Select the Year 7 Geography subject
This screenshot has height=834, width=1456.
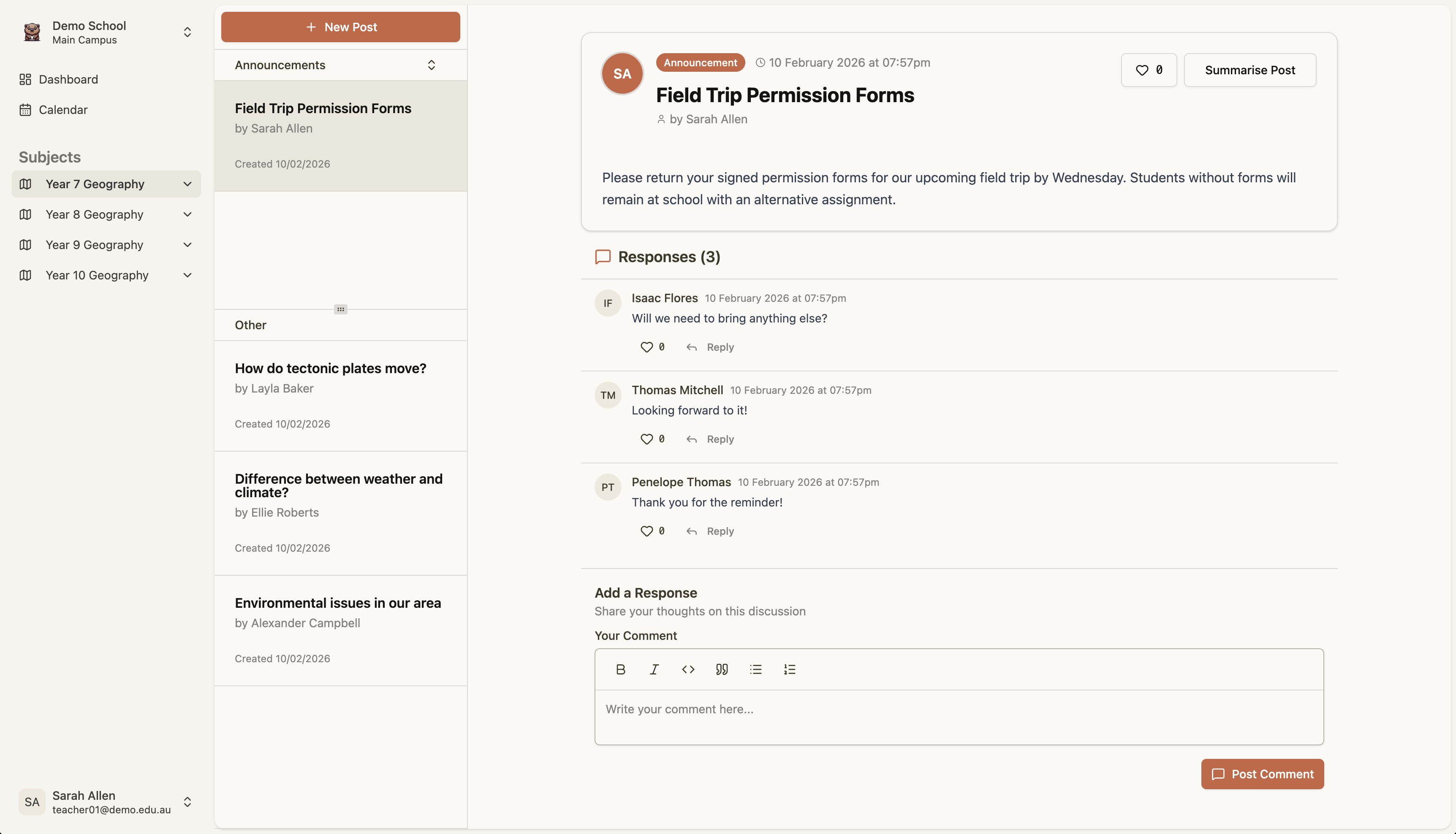(x=95, y=183)
